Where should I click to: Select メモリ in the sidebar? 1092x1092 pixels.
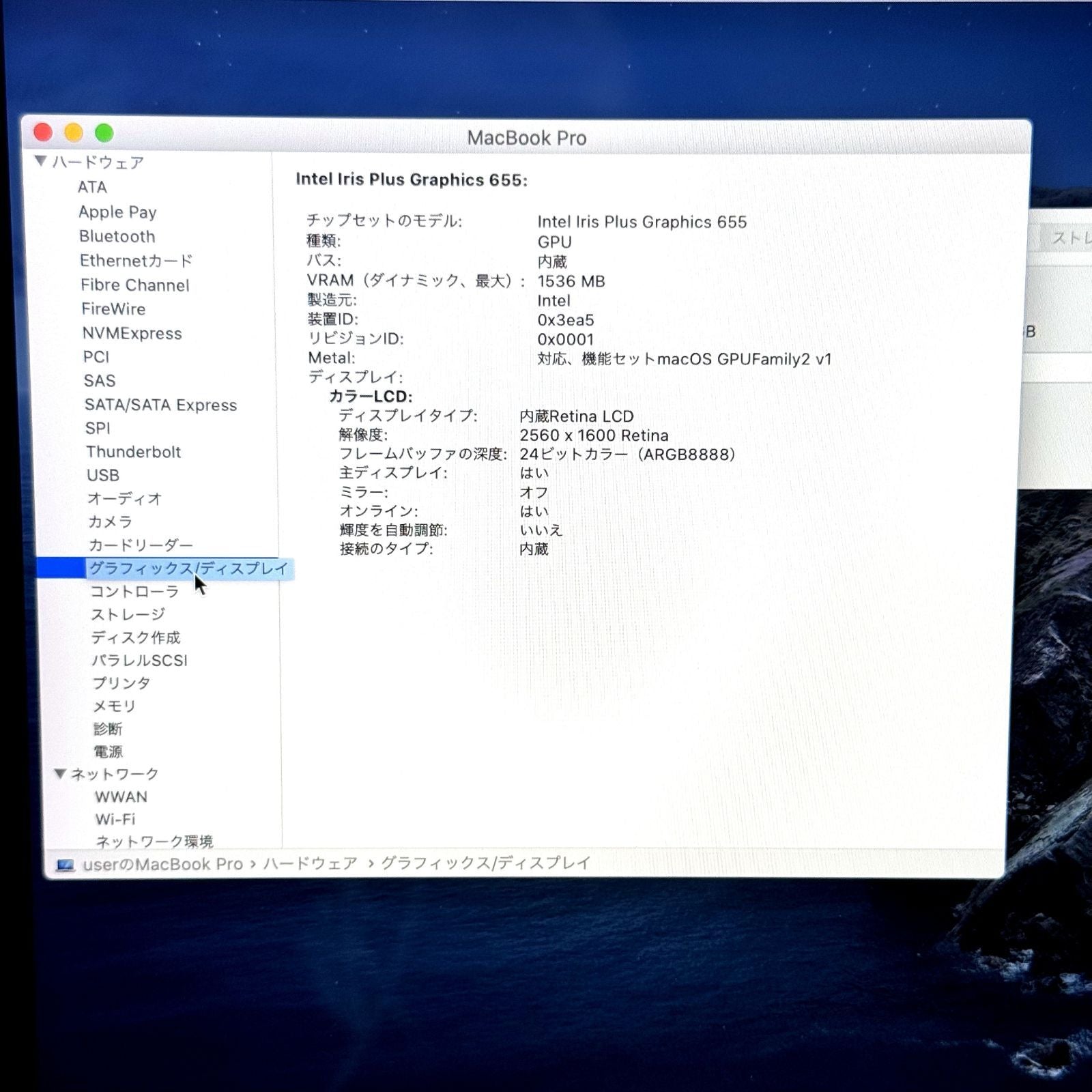tap(114, 706)
